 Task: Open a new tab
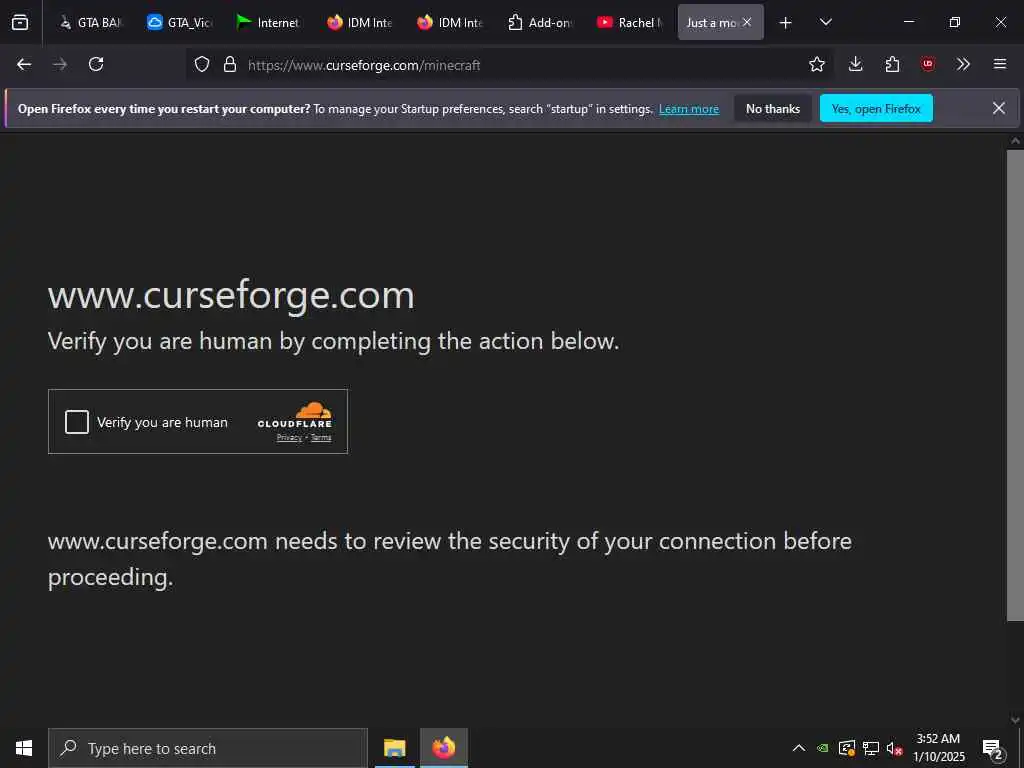click(x=786, y=23)
